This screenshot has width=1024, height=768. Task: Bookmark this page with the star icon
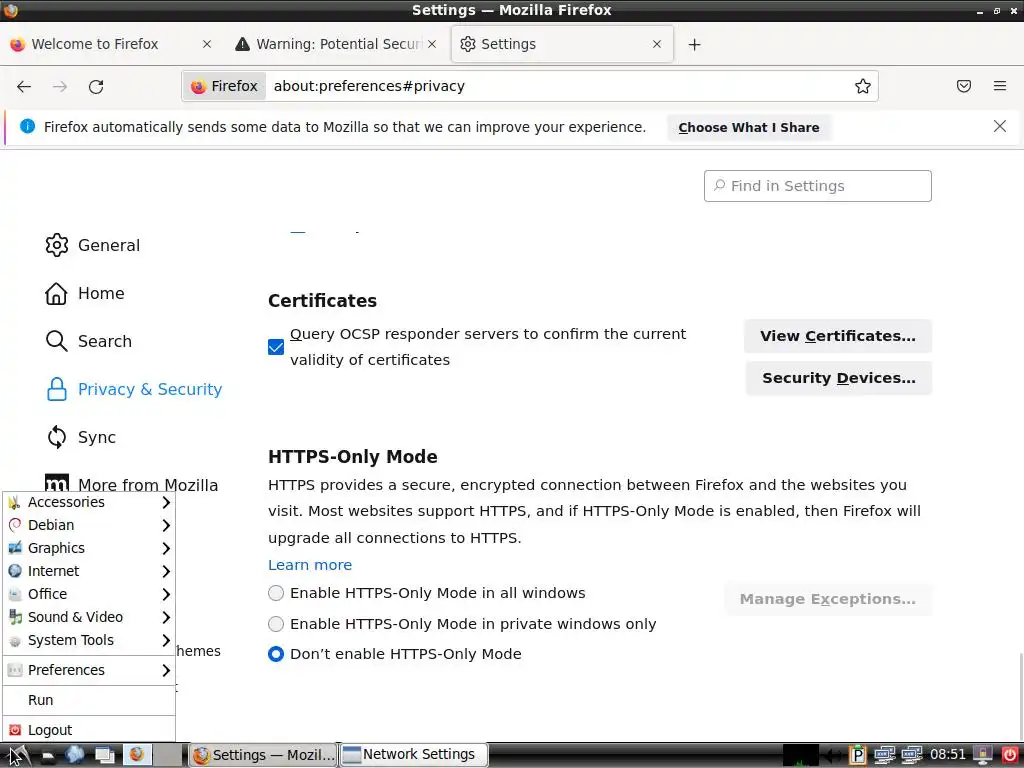863,86
